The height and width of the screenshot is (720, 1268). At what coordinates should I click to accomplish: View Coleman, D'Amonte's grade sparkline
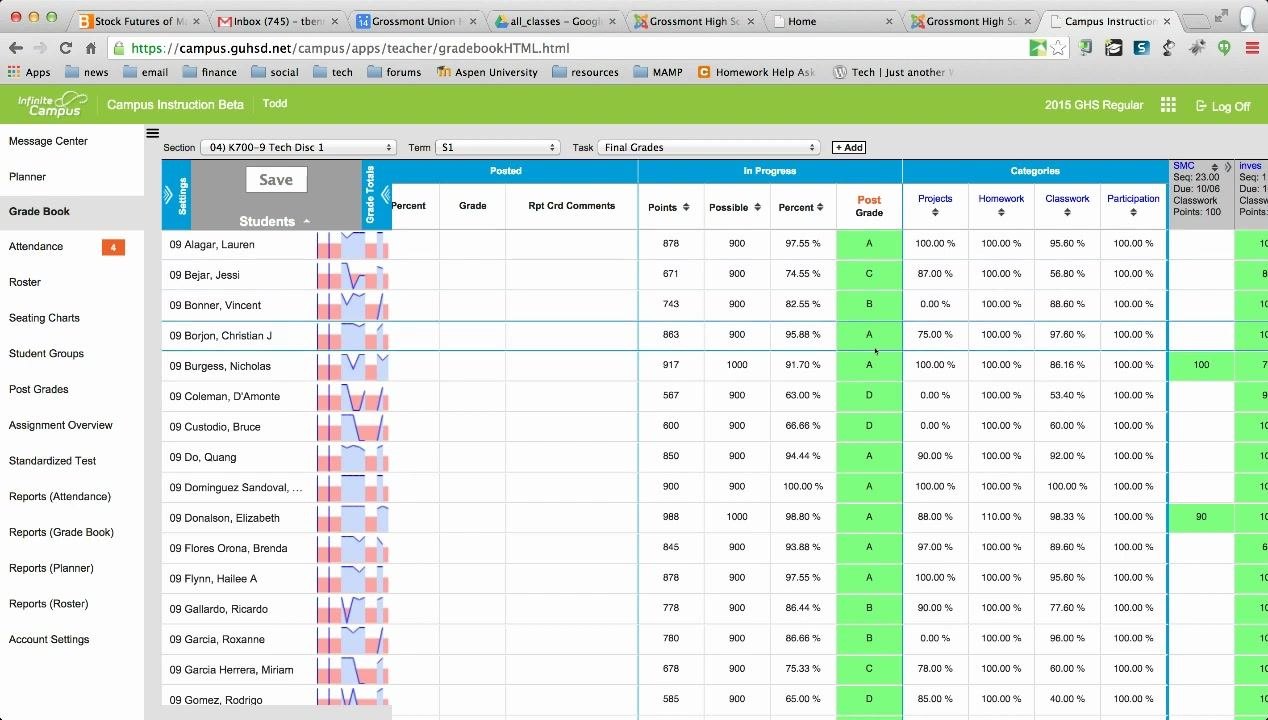(x=353, y=397)
